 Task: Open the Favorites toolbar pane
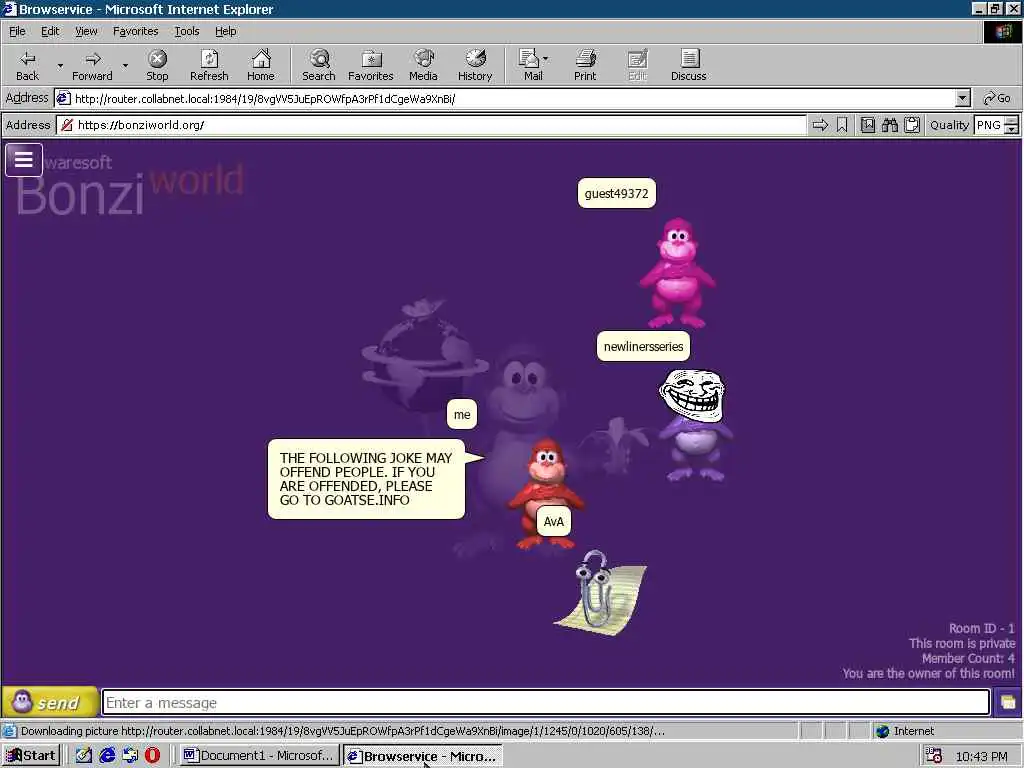tap(371, 65)
